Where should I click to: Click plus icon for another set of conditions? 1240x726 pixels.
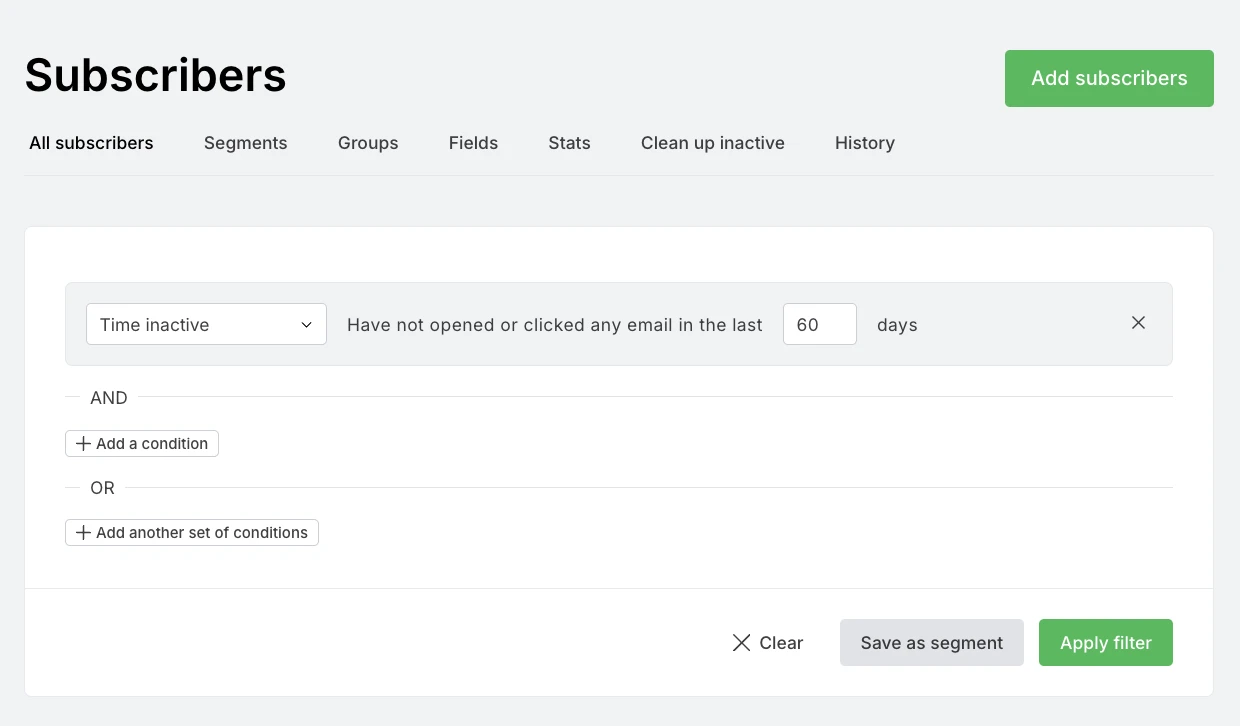click(83, 533)
